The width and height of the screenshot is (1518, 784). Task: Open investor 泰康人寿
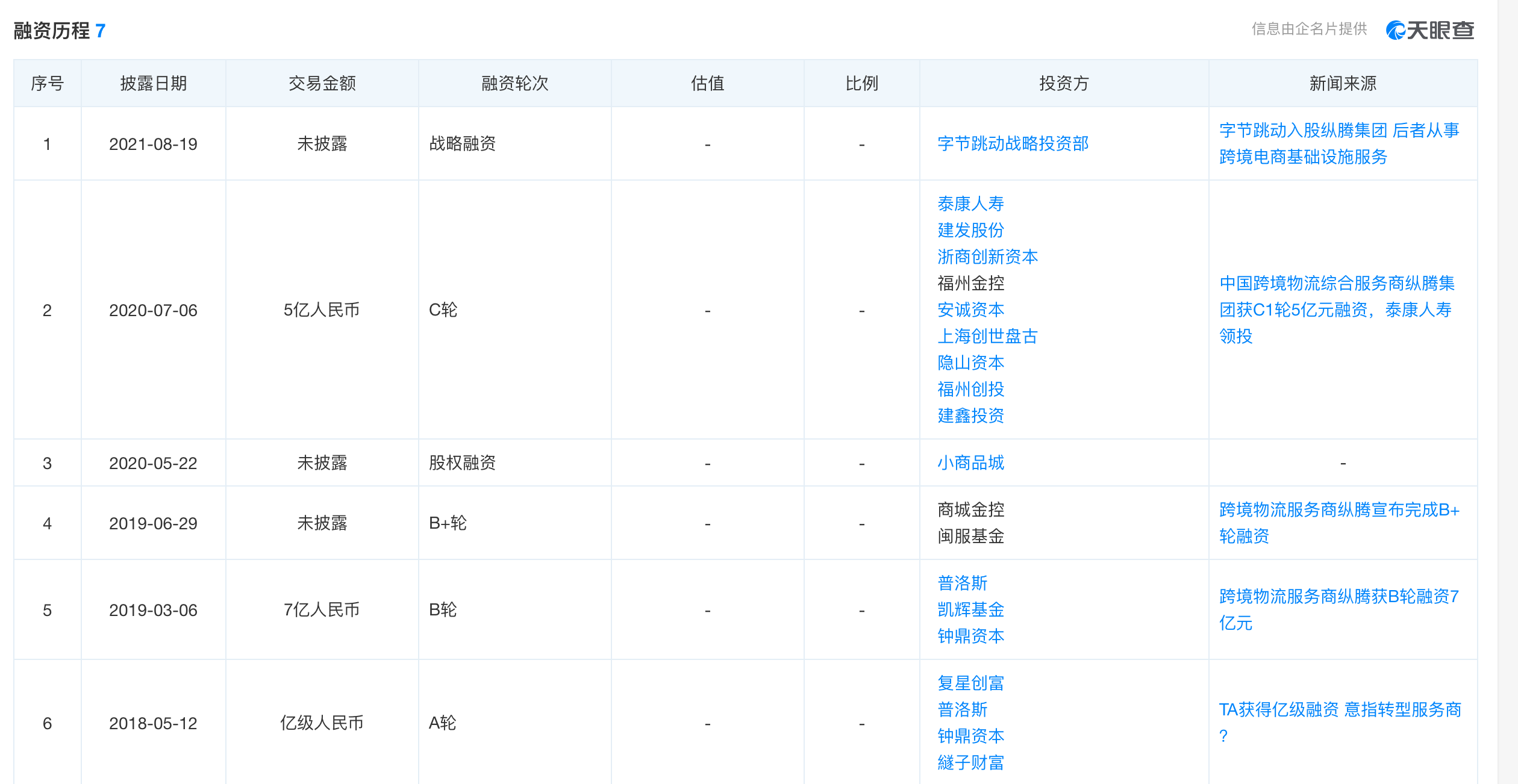(971, 204)
